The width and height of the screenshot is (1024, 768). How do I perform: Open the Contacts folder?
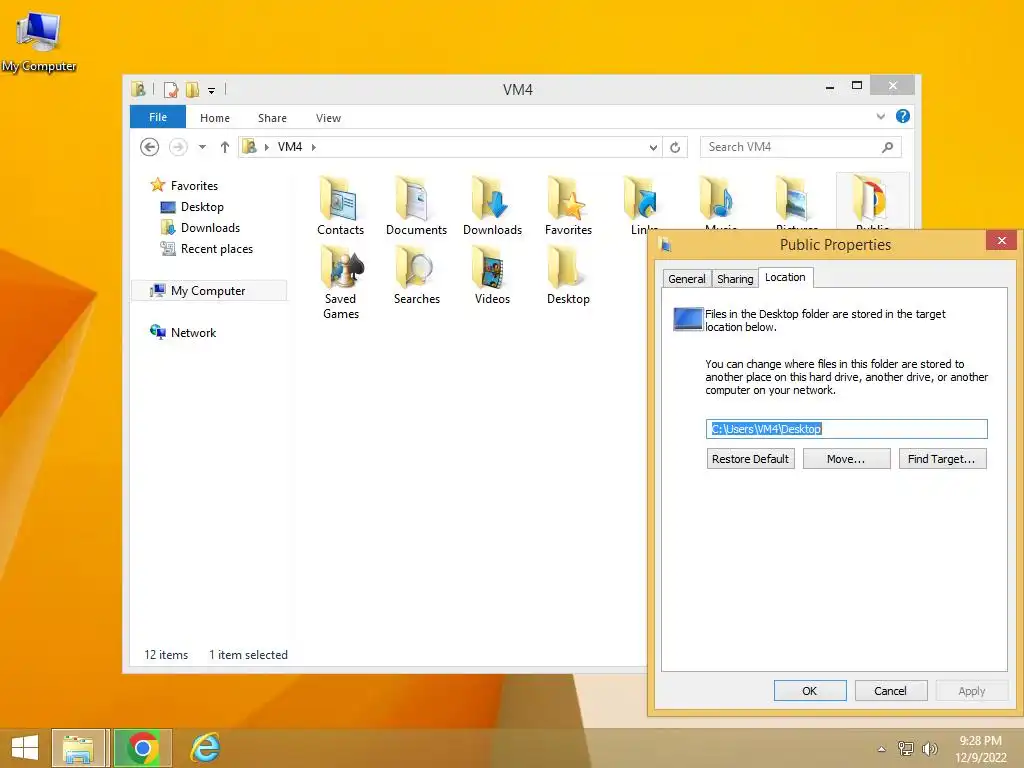(340, 205)
